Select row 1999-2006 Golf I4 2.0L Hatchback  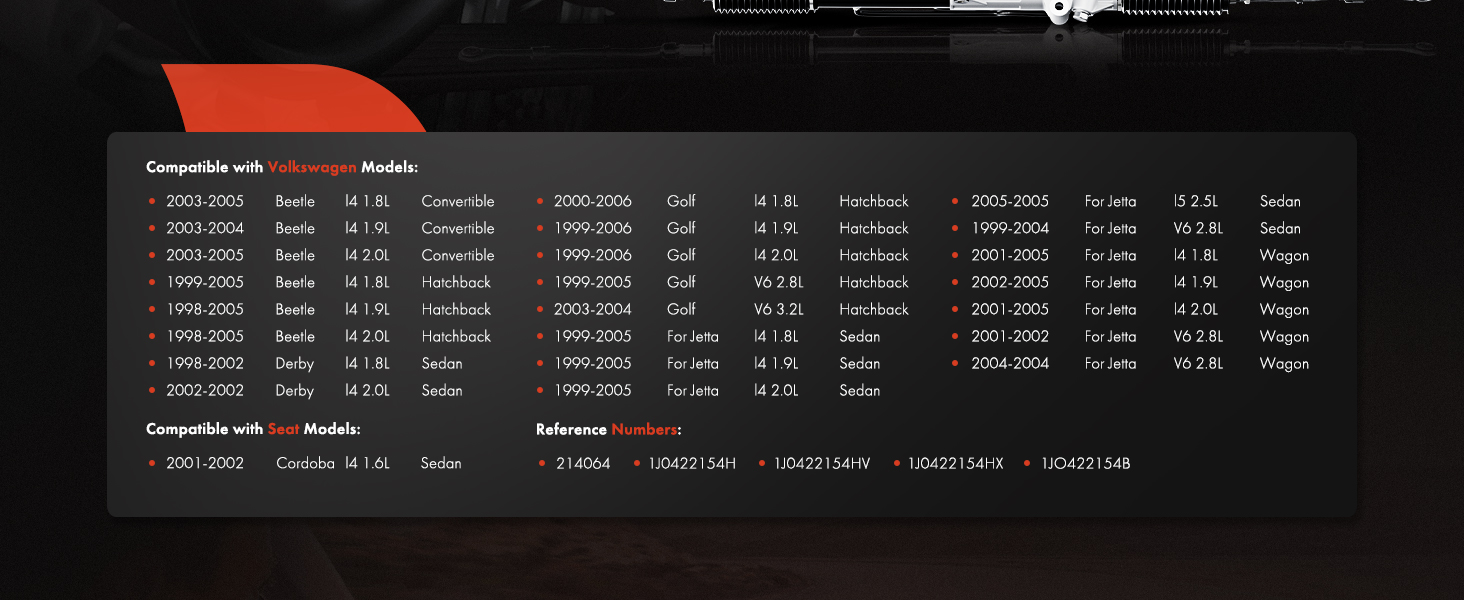click(723, 255)
